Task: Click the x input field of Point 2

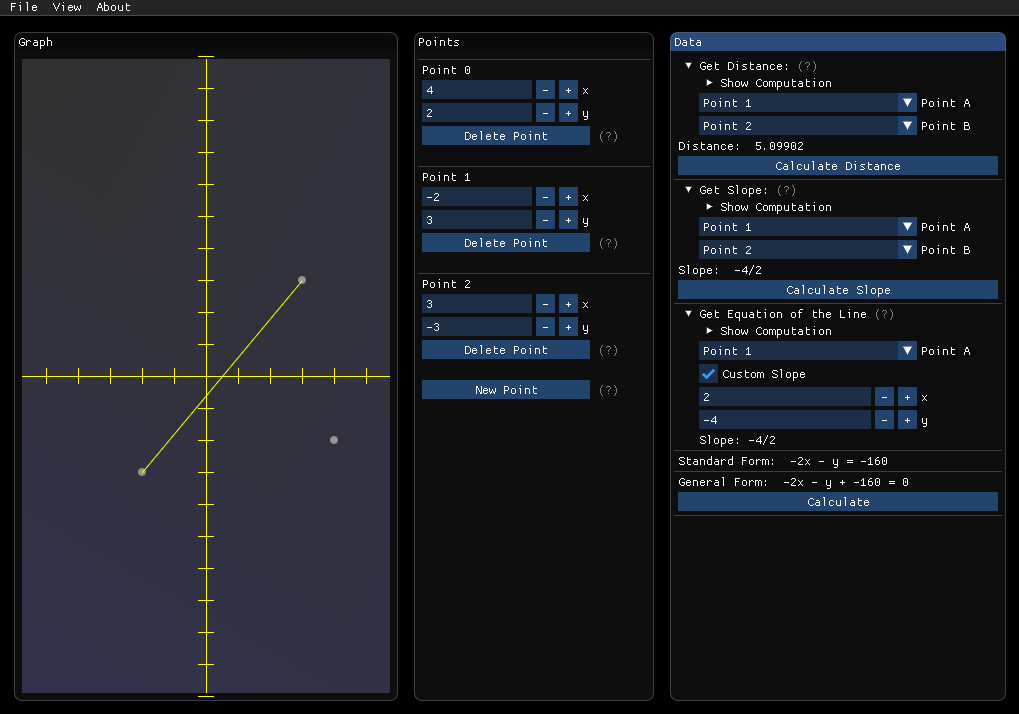Action: (x=476, y=304)
